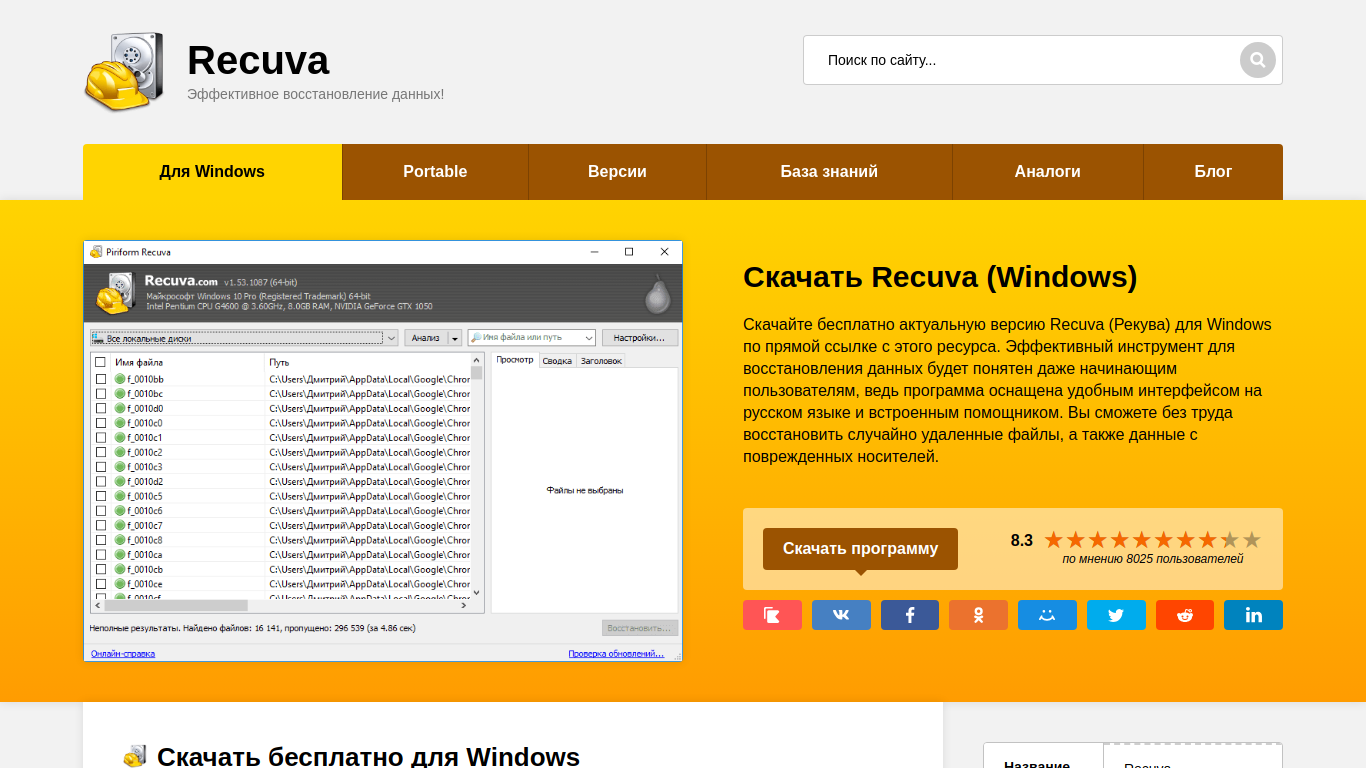Click the Recuva hard-hat logo image
Viewport: 1366px width, 768px height.
124,72
